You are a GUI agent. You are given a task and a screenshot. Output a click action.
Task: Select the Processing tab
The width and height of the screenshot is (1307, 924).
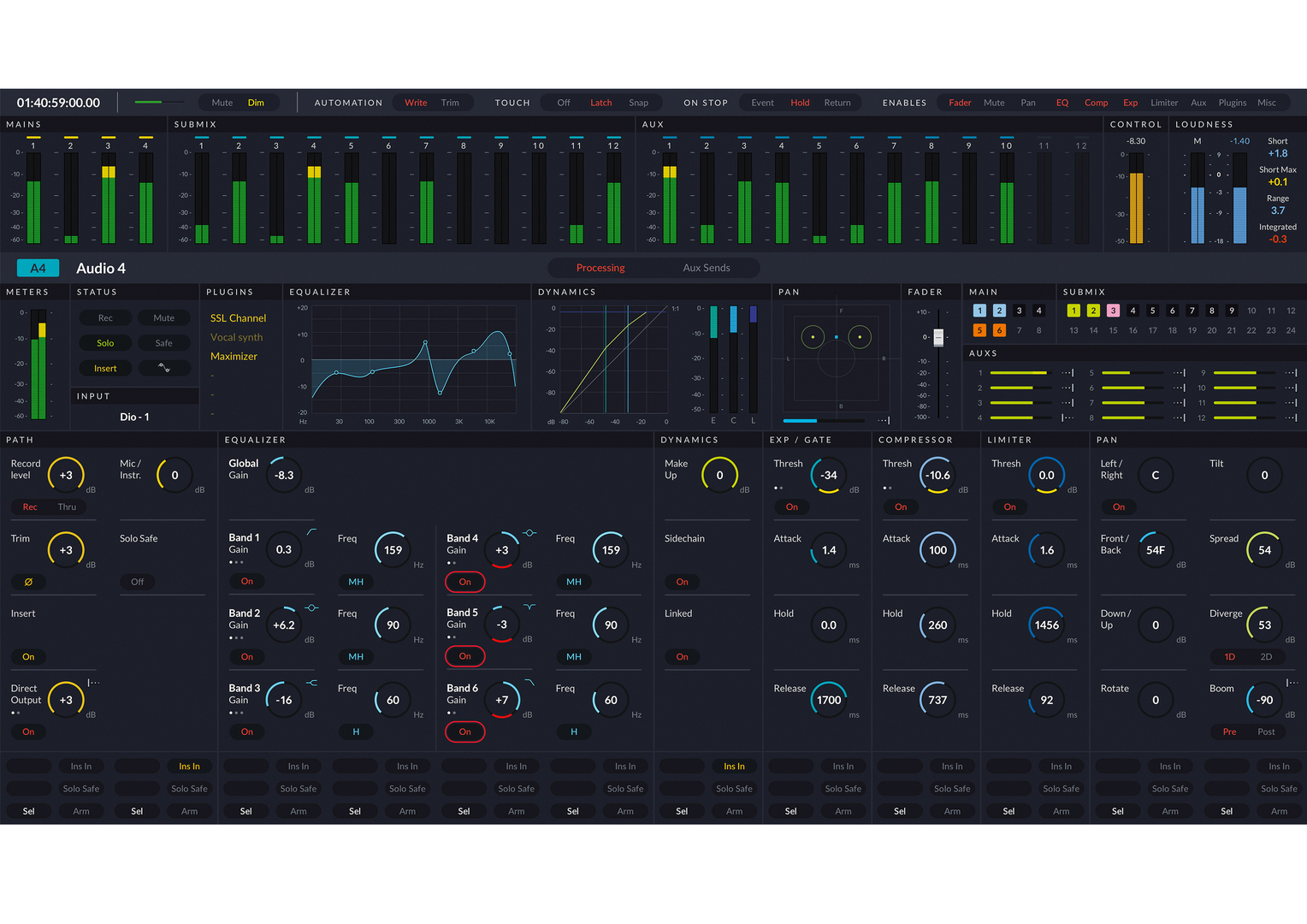(600, 268)
